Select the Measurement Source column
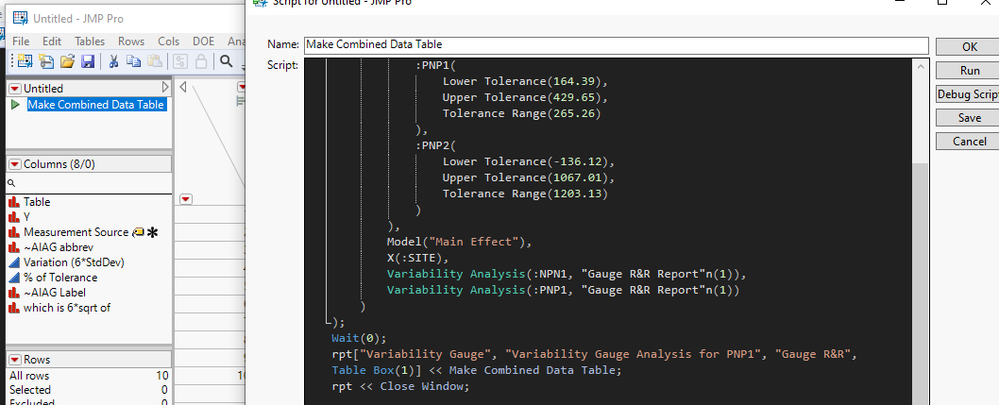The image size is (999, 405). tap(76, 232)
